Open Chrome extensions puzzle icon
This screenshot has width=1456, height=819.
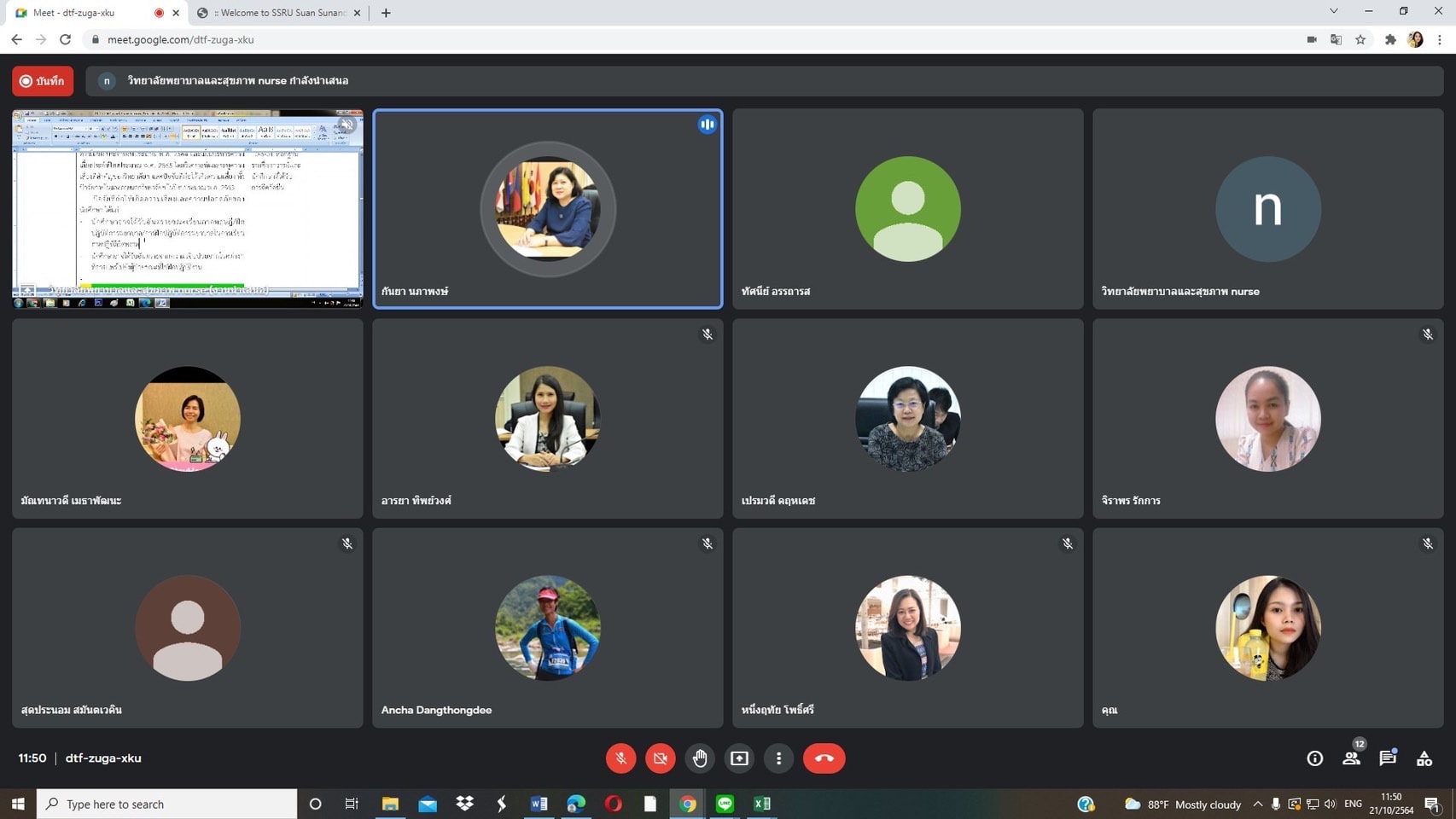tap(1390, 39)
